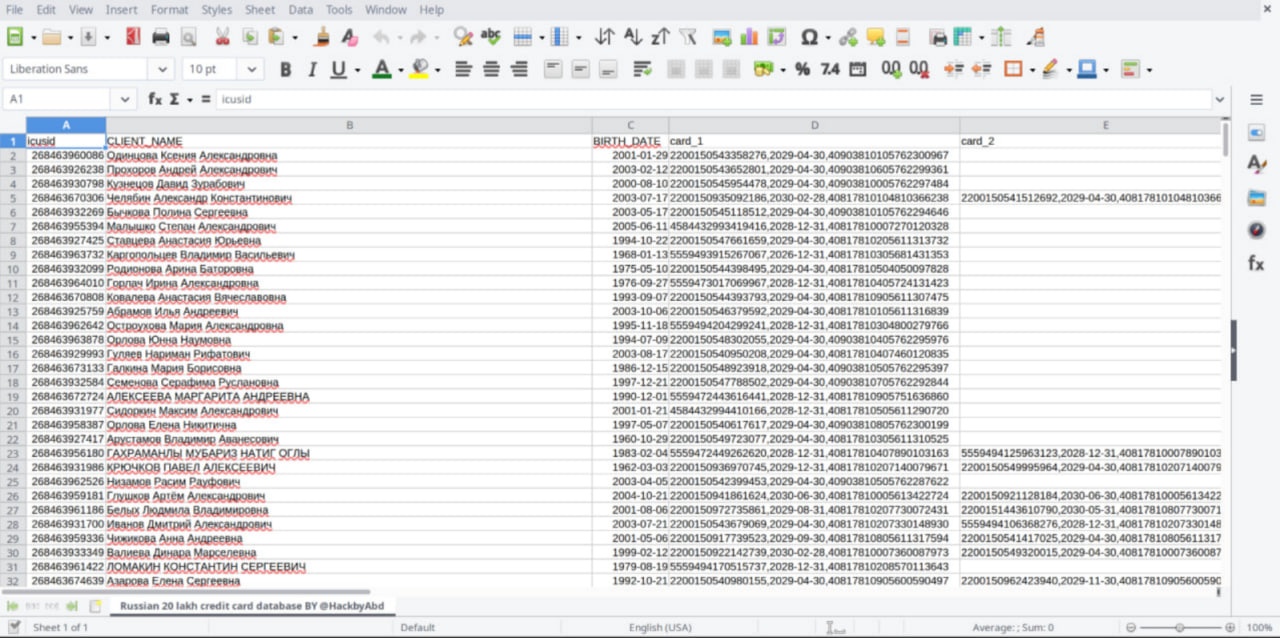Open the File menu
1280x638 pixels.
pos(14,9)
